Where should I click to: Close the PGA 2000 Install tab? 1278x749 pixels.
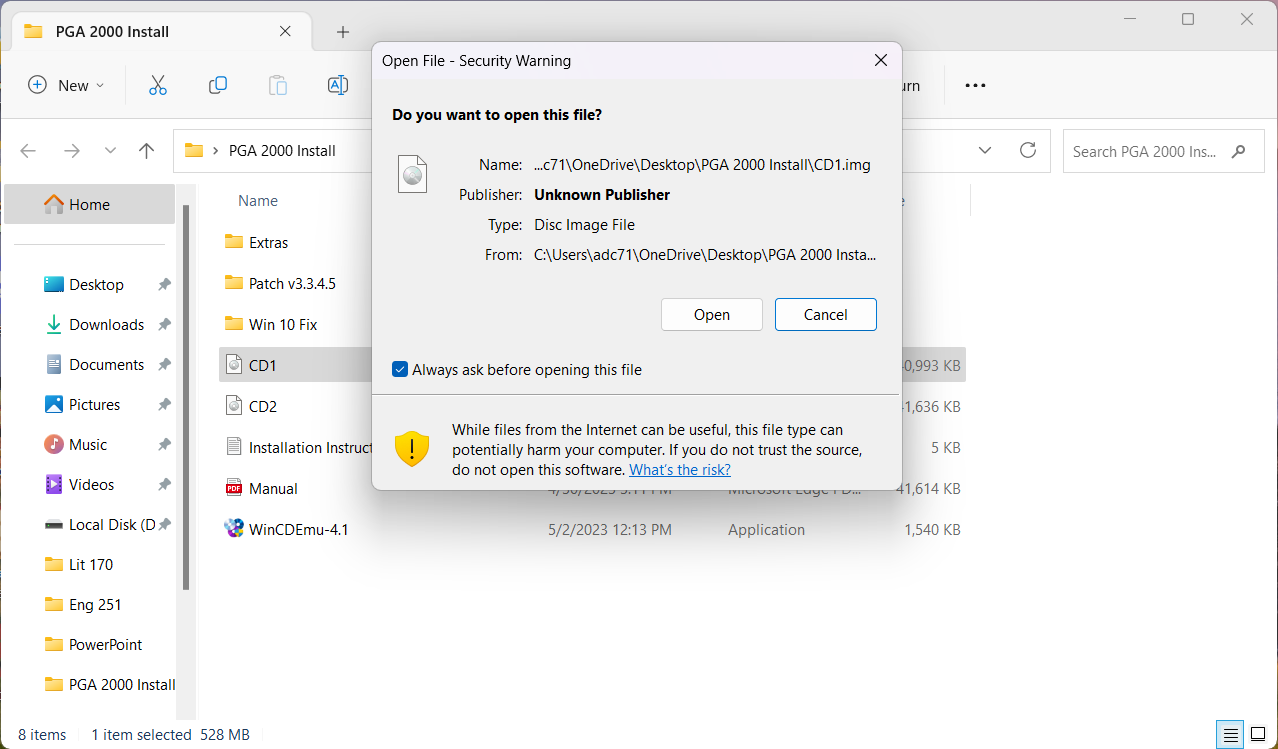click(x=285, y=31)
